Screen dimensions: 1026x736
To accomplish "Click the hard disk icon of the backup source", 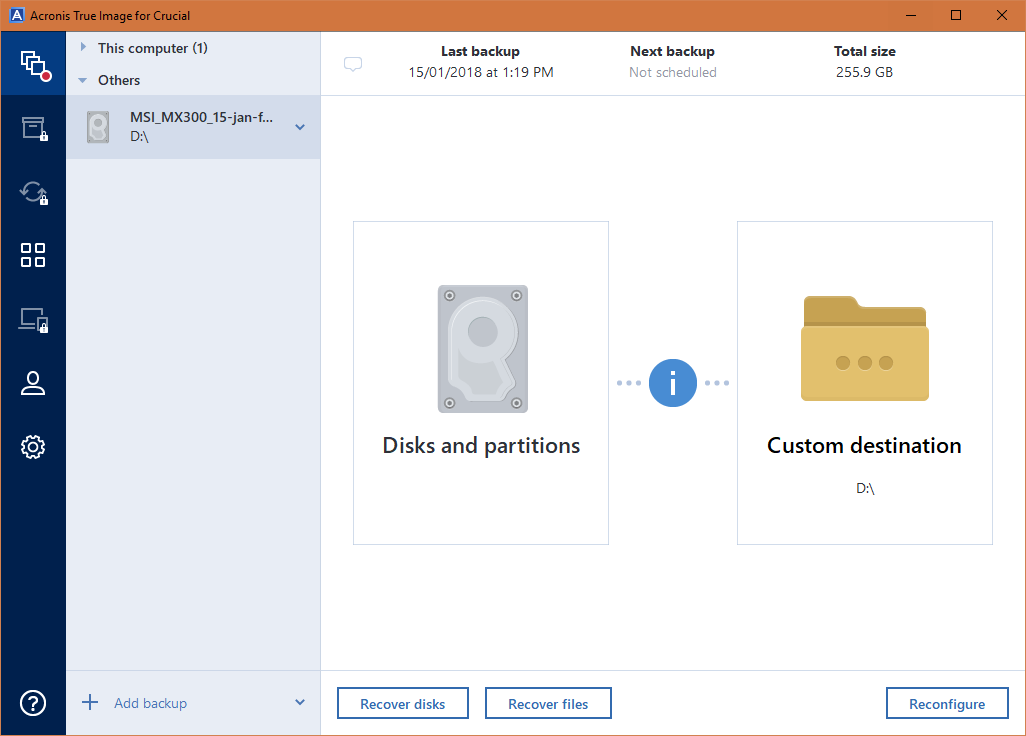I will pyautogui.click(x=483, y=349).
